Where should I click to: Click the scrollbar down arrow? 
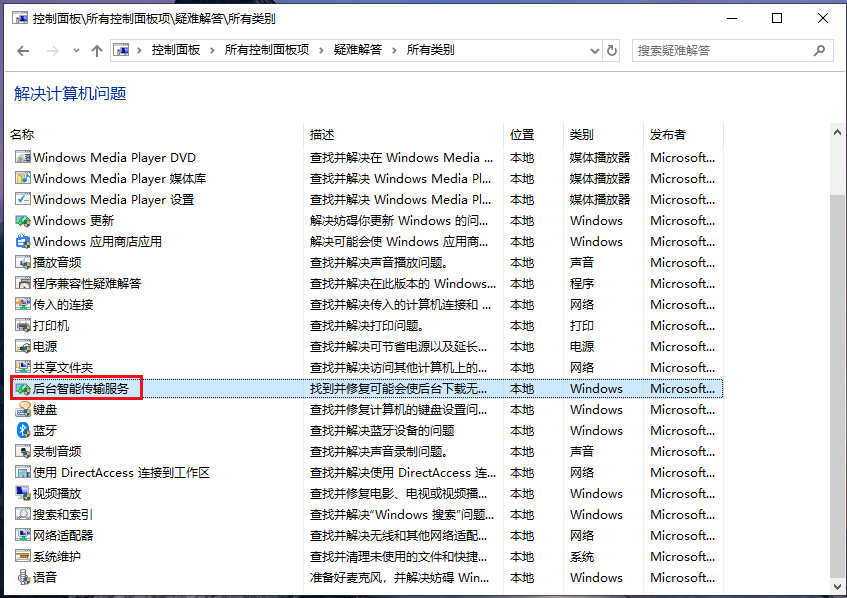(x=837, y=586)
